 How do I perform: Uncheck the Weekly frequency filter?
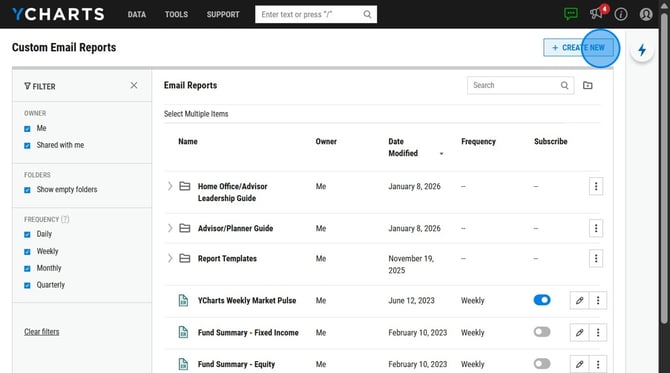(27, 252)
